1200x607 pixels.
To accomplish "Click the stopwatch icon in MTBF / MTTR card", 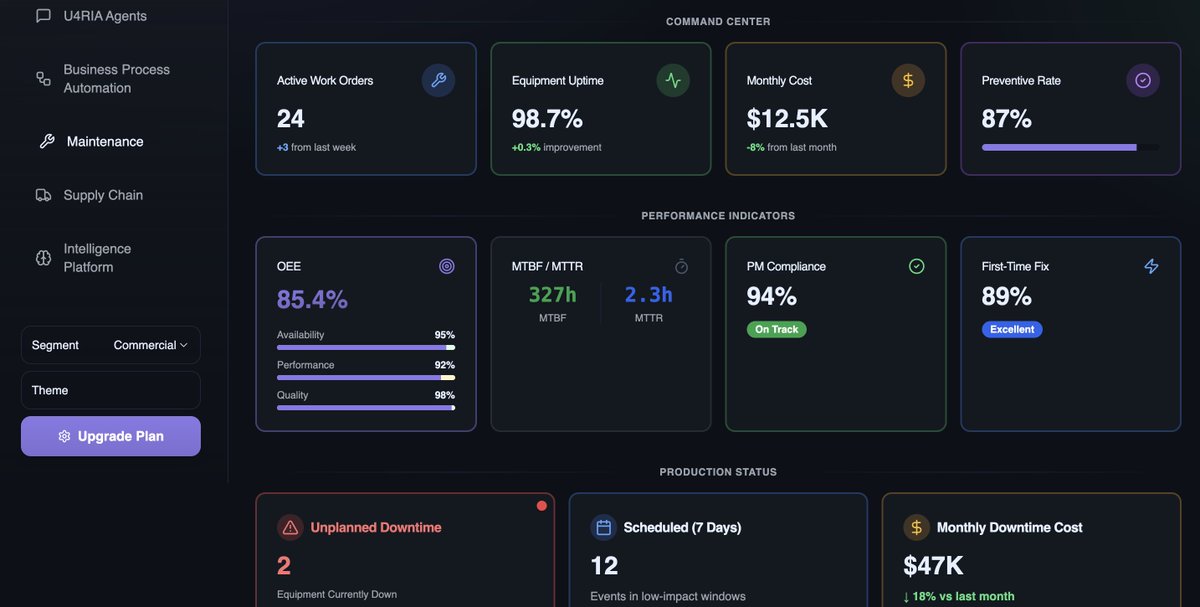I will point(681,266).
